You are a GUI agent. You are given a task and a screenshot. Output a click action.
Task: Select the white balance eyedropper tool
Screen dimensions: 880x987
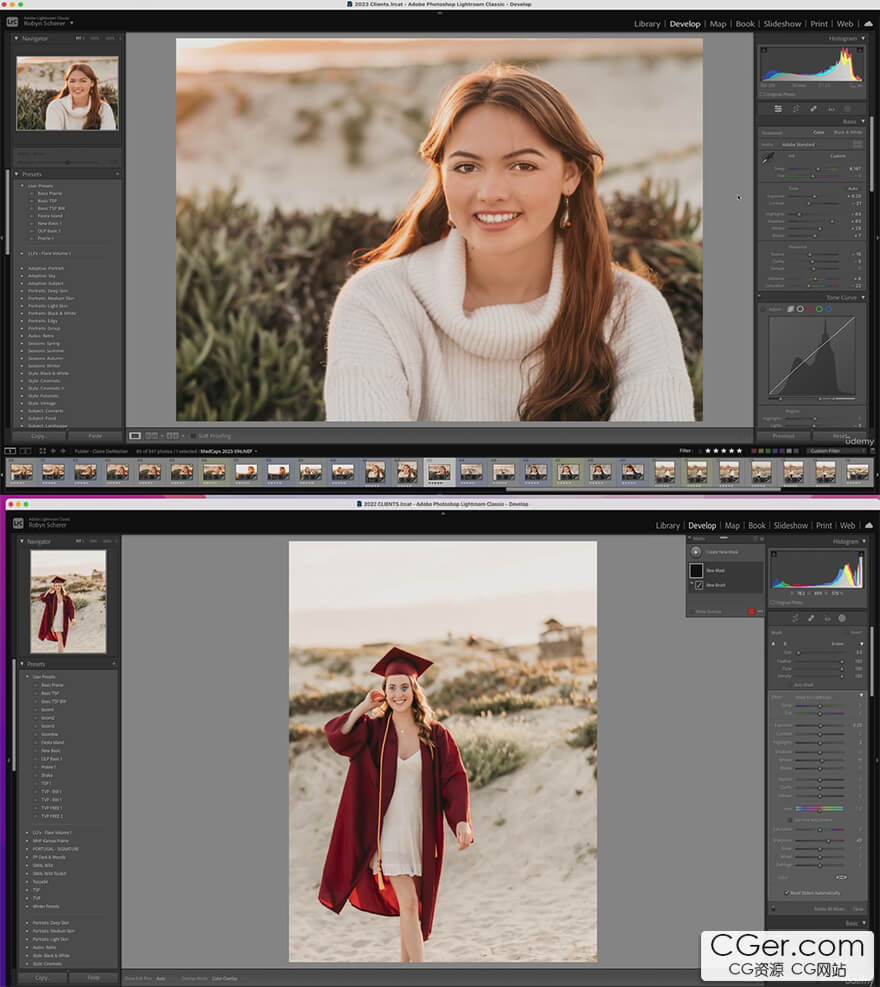768,157
